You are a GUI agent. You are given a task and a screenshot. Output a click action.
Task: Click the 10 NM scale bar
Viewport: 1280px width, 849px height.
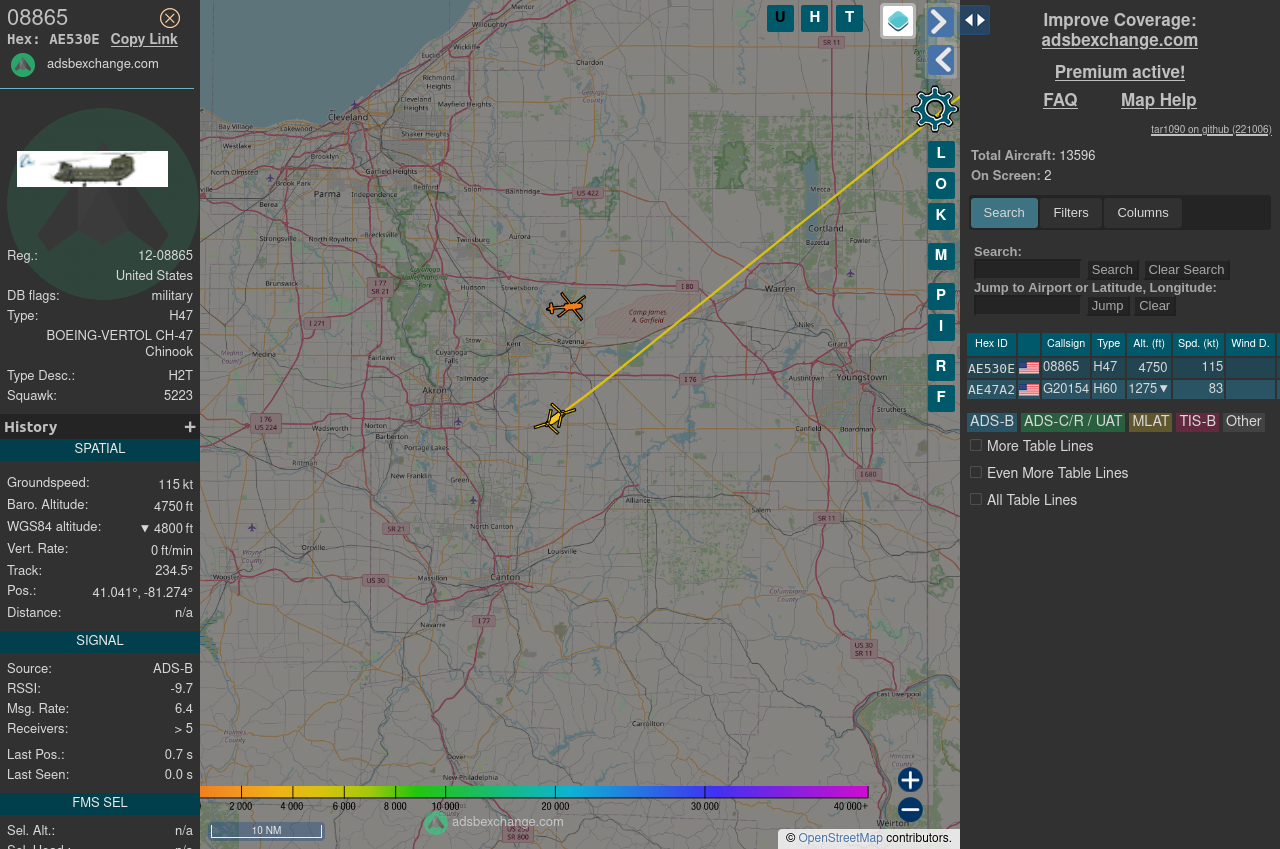(266, 831)
